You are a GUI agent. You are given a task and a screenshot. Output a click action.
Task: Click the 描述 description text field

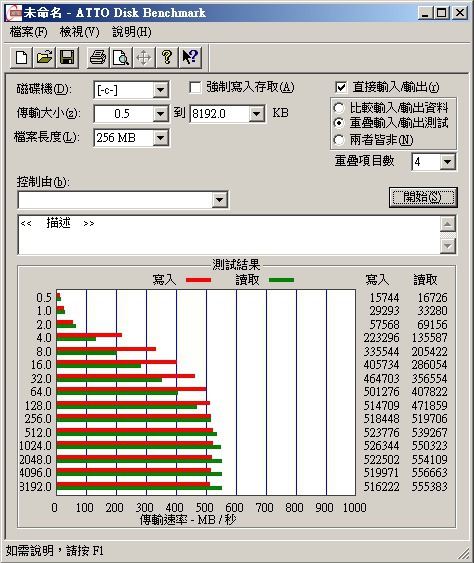click(x=229, y=235)
